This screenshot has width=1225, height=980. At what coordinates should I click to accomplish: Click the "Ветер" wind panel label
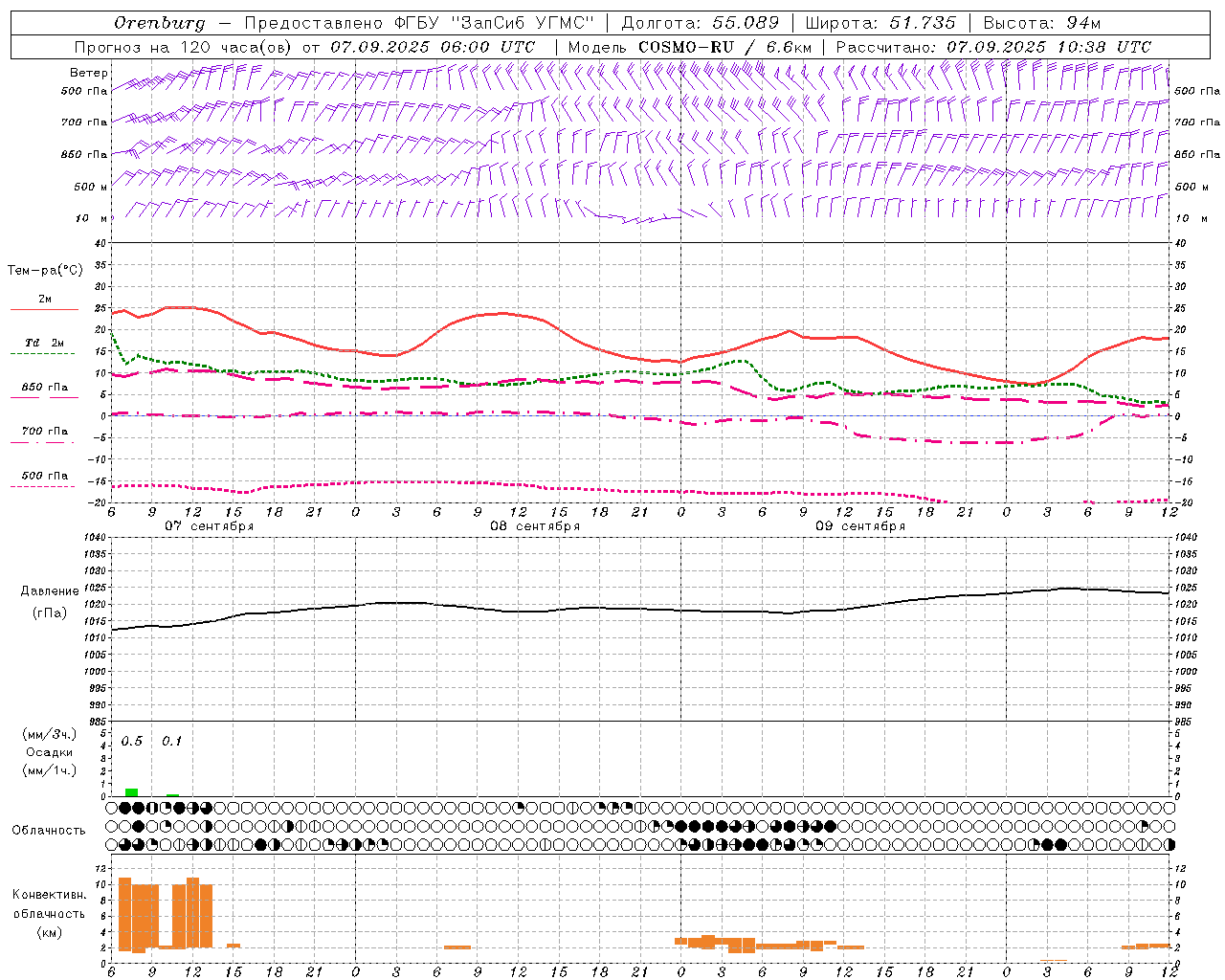pyautogui.click(x=89, y=73)
